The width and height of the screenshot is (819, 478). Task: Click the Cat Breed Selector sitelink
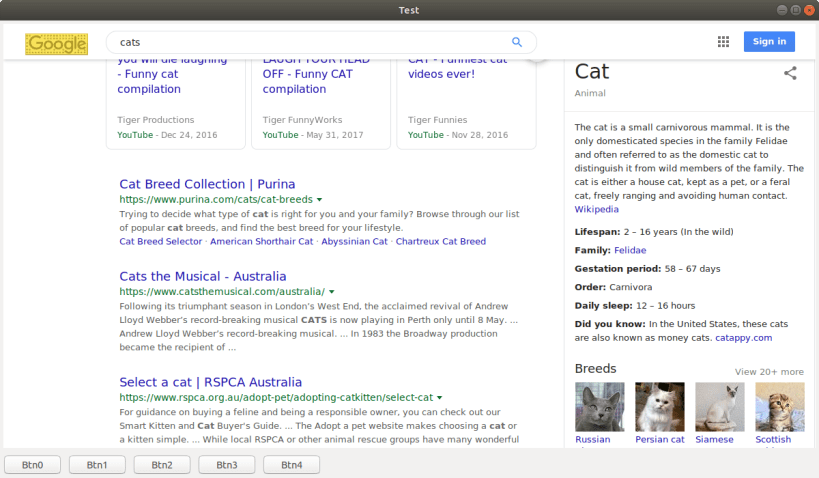click(x=160, y=241)
